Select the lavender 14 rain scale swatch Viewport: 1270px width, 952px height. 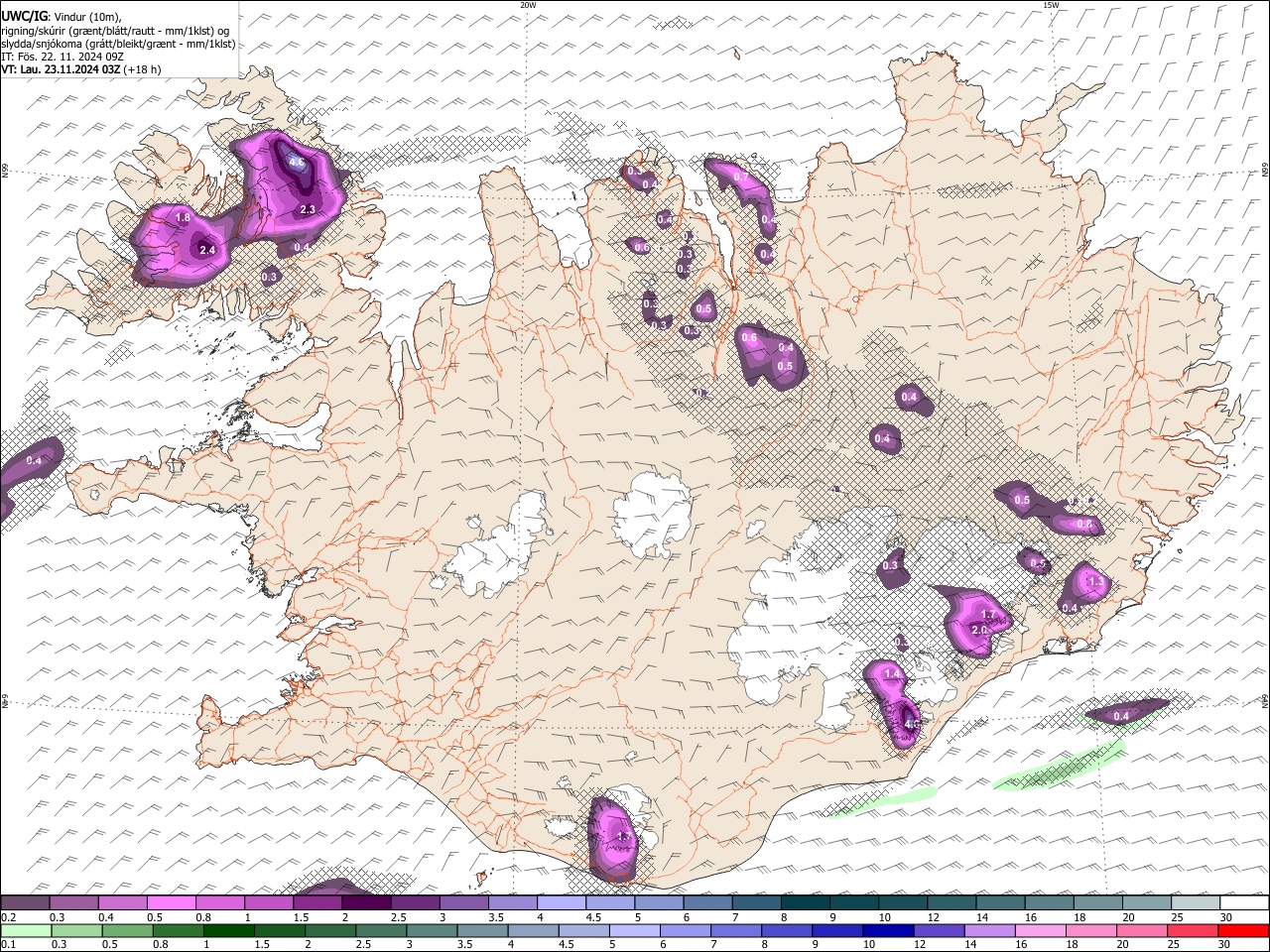(x=989, y=930)
